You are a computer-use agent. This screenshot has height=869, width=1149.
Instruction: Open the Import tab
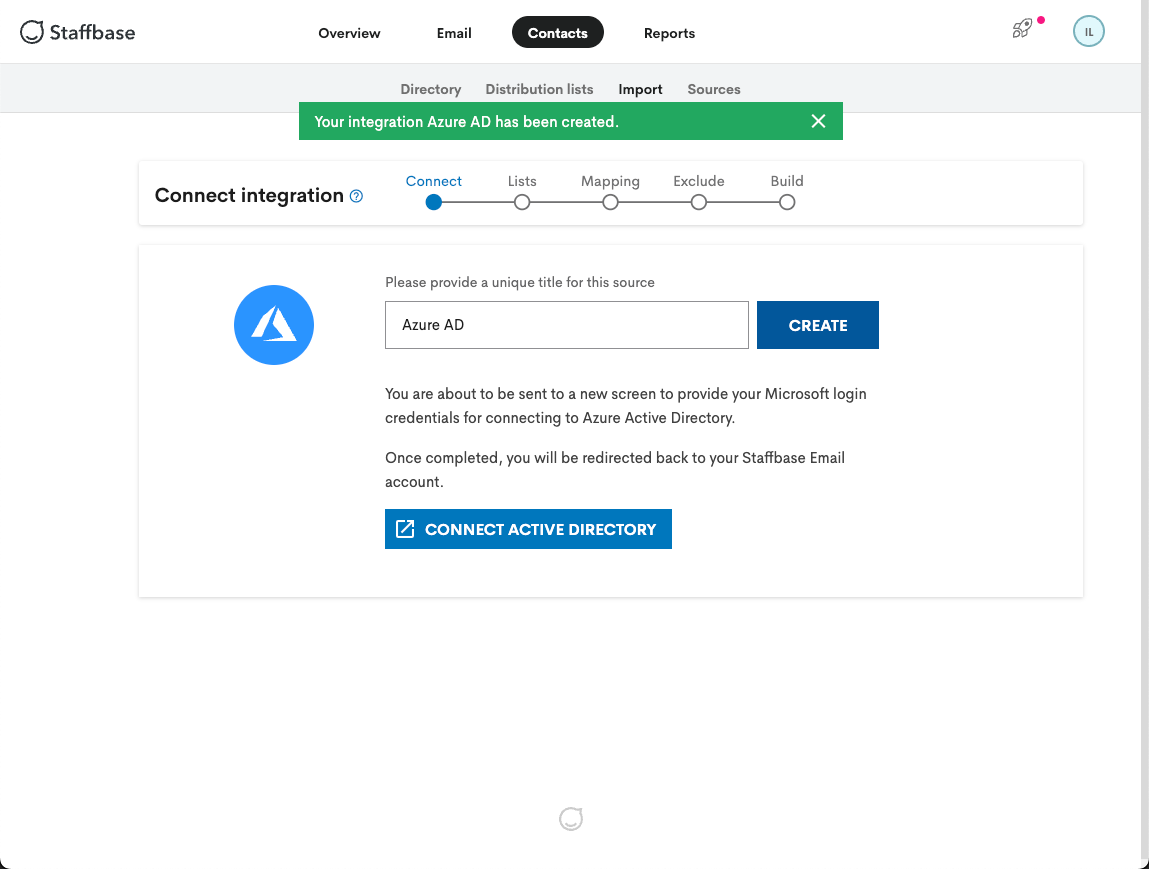pyautogui.click(x=640, y=89)
